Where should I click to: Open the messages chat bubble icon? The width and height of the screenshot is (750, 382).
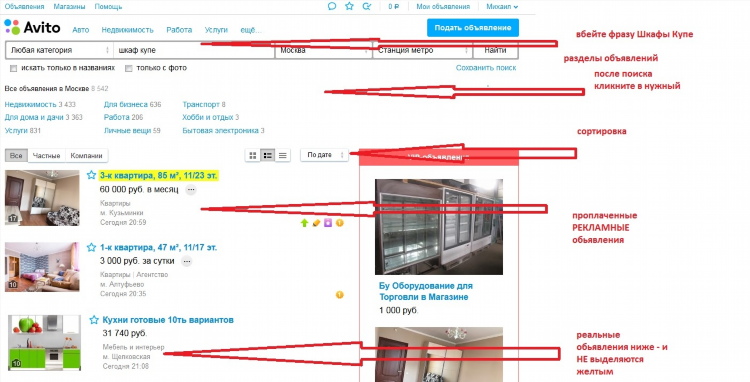click(x=332, y=6)
